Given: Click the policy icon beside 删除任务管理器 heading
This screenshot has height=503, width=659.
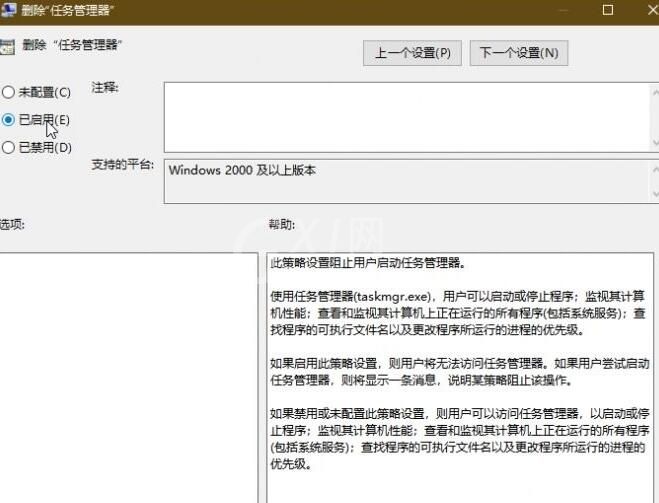Looking at the screenshot, I should tap(7, 47).
